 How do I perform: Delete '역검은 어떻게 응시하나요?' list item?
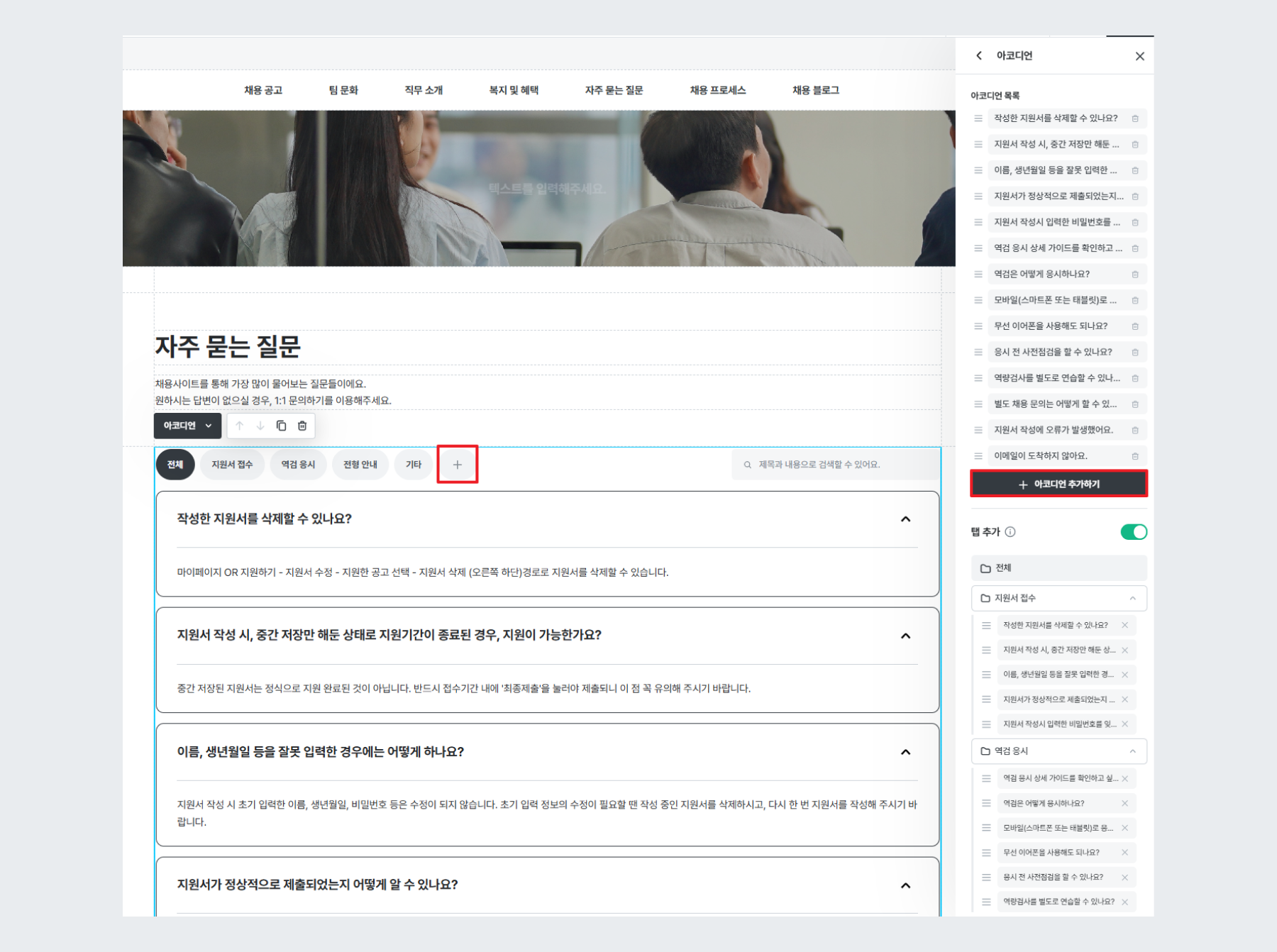point(1135,275)
